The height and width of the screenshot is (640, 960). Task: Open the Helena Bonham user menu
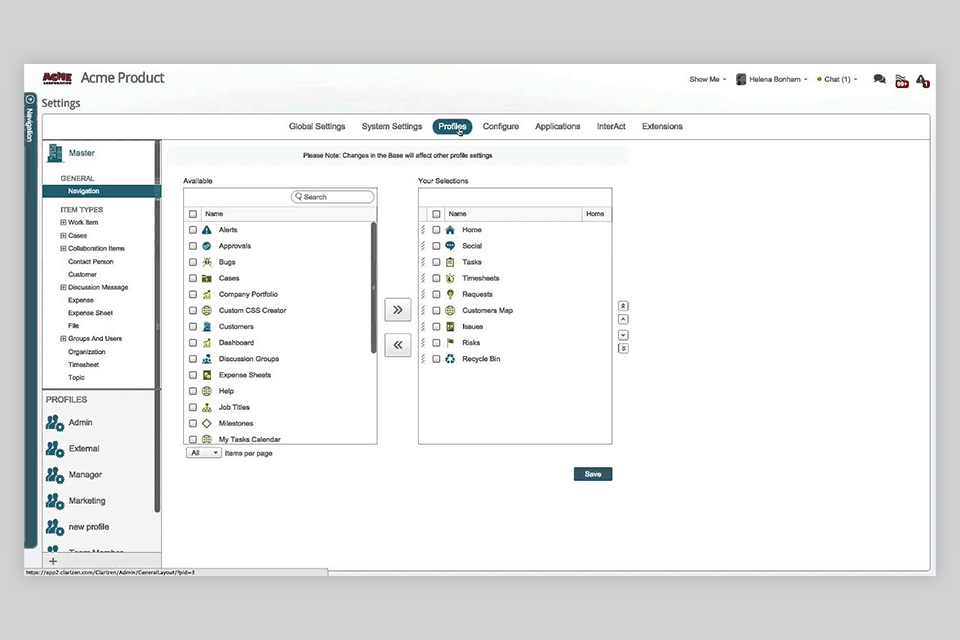point(772,79)
